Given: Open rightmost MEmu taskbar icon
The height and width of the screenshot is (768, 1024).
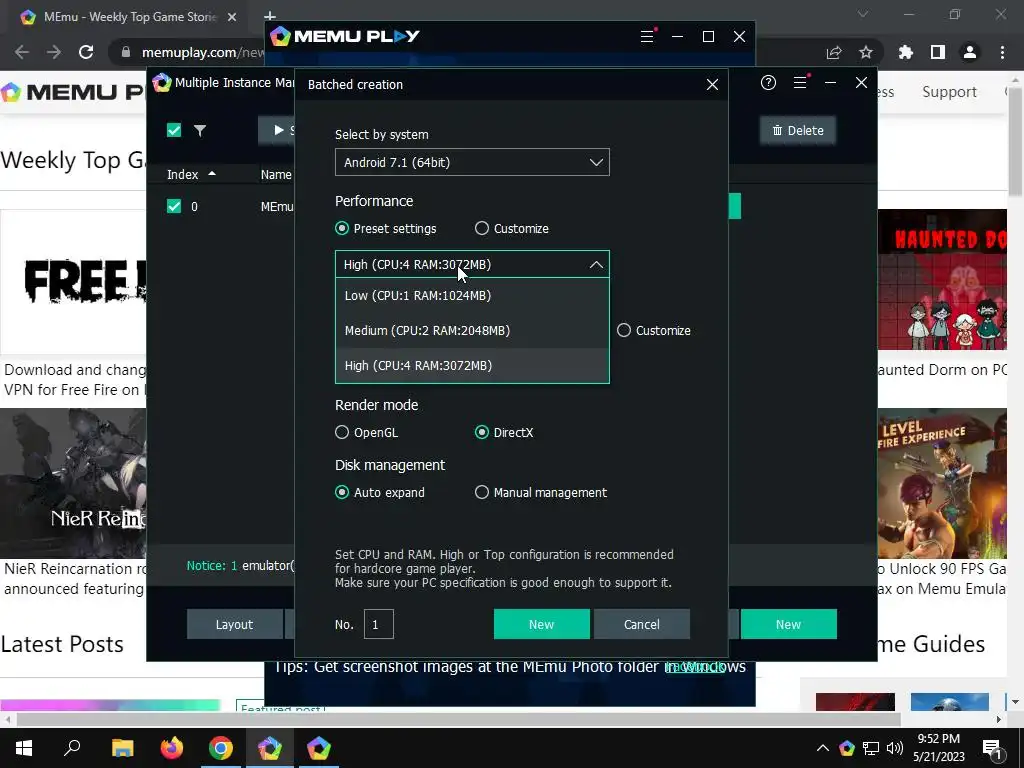Looking at the screenshot, I should 319,748.
